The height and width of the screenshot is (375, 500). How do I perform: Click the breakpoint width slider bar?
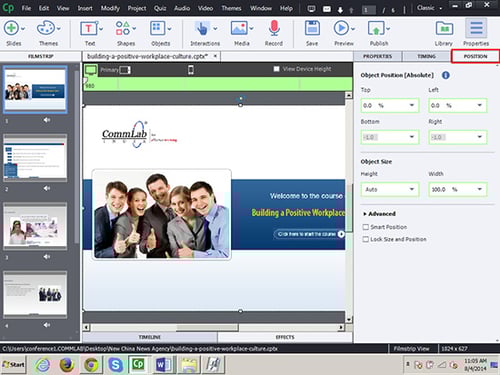coord(218,84)
